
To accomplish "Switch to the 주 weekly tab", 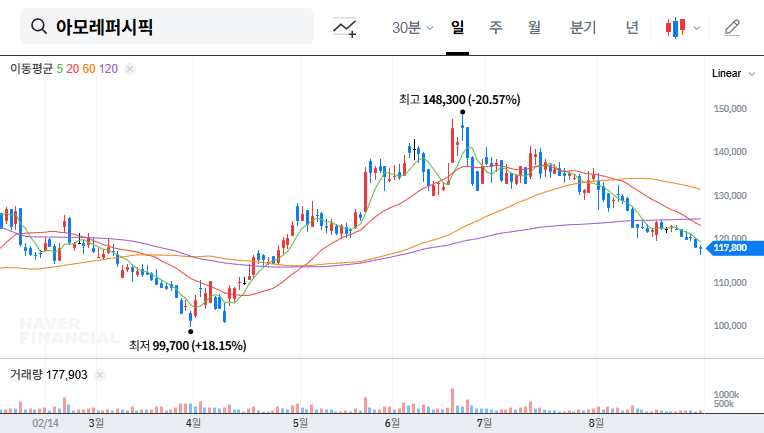I will point(496,27).
